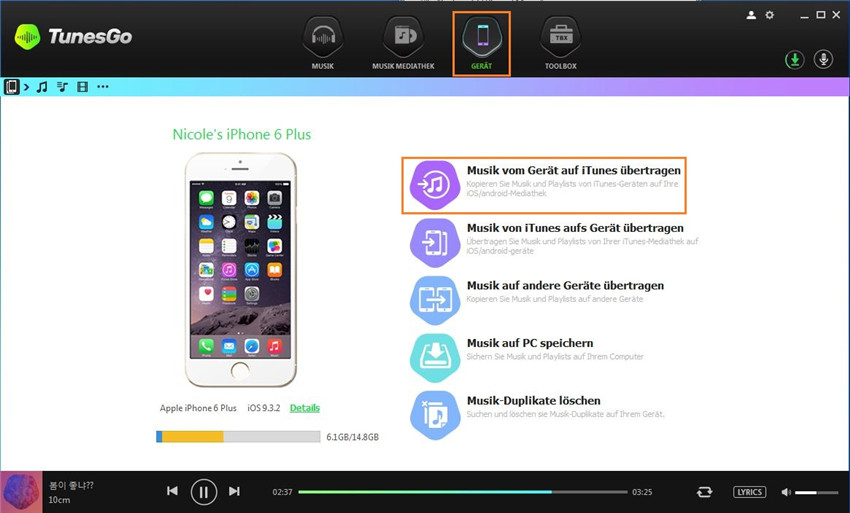
Task: Pause the current song
Action: tap(204, 492)
